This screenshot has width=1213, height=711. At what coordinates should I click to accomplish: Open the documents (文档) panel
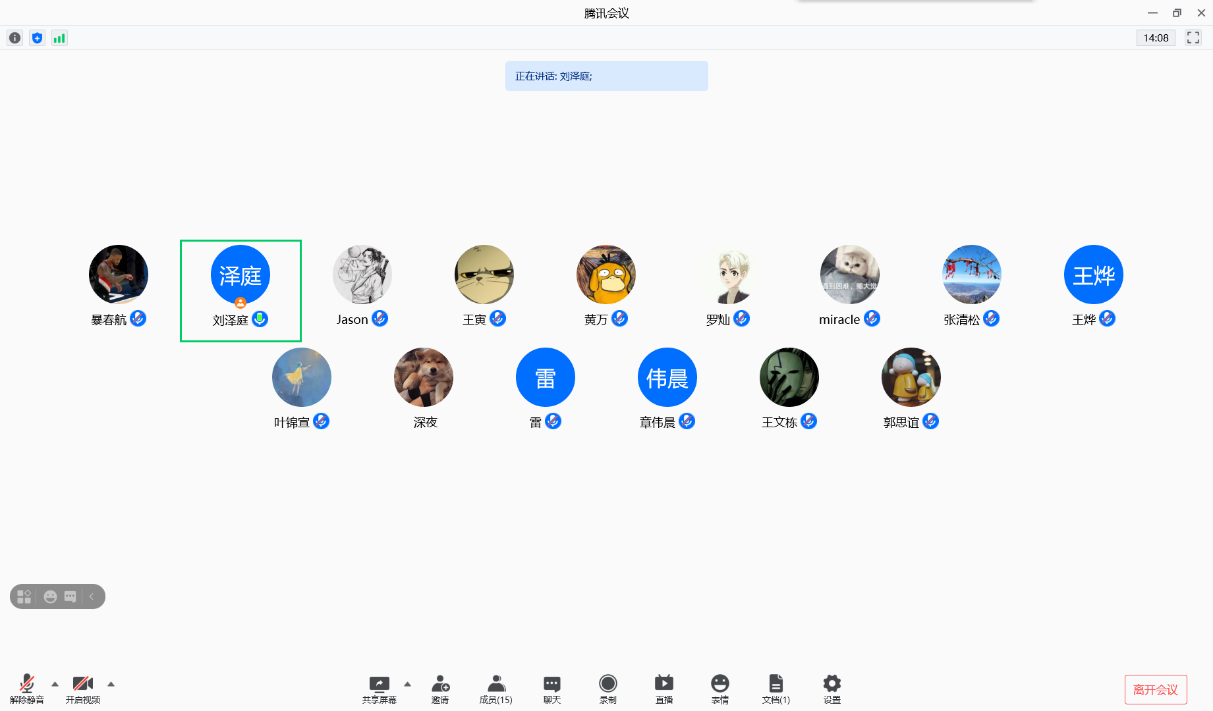click(x=776, y=688)
